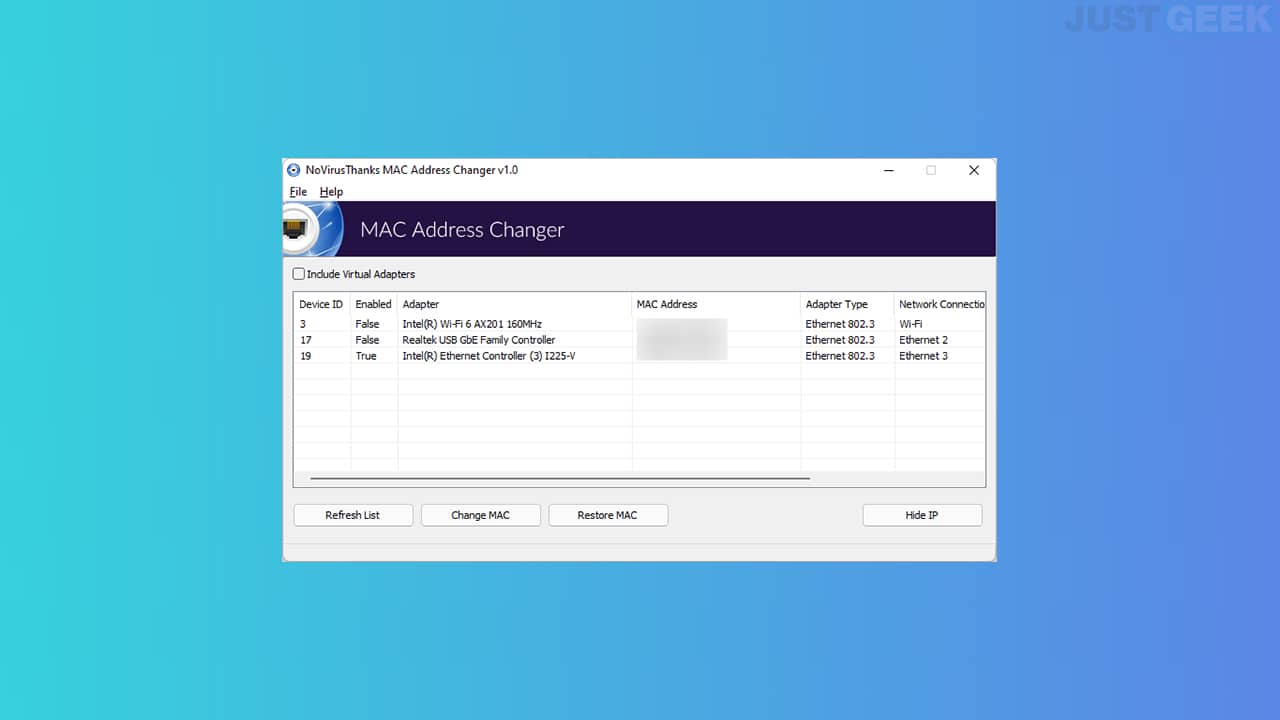The height and width of the screenshot is (720, 1280).
Task: Click the Restore MAC button
Action: coord(608,515)
